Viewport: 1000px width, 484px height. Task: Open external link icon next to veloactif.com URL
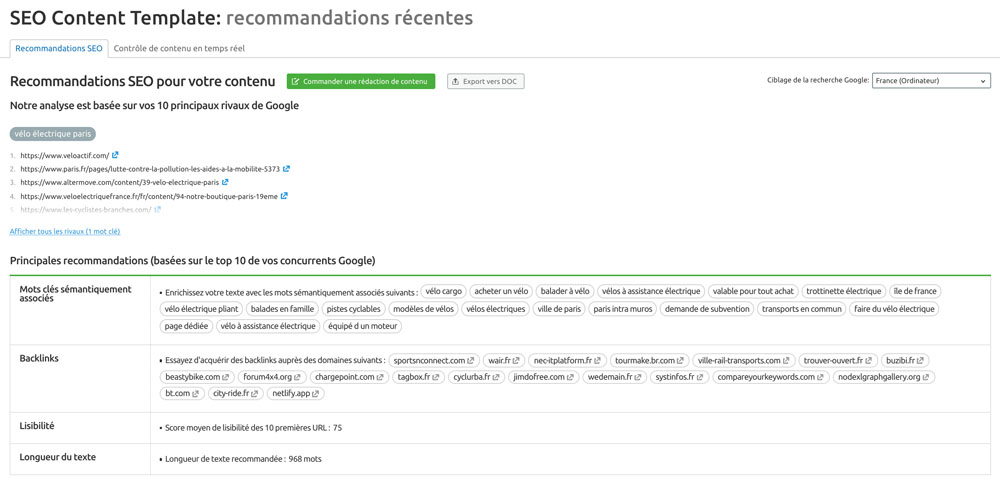point(115,155)
